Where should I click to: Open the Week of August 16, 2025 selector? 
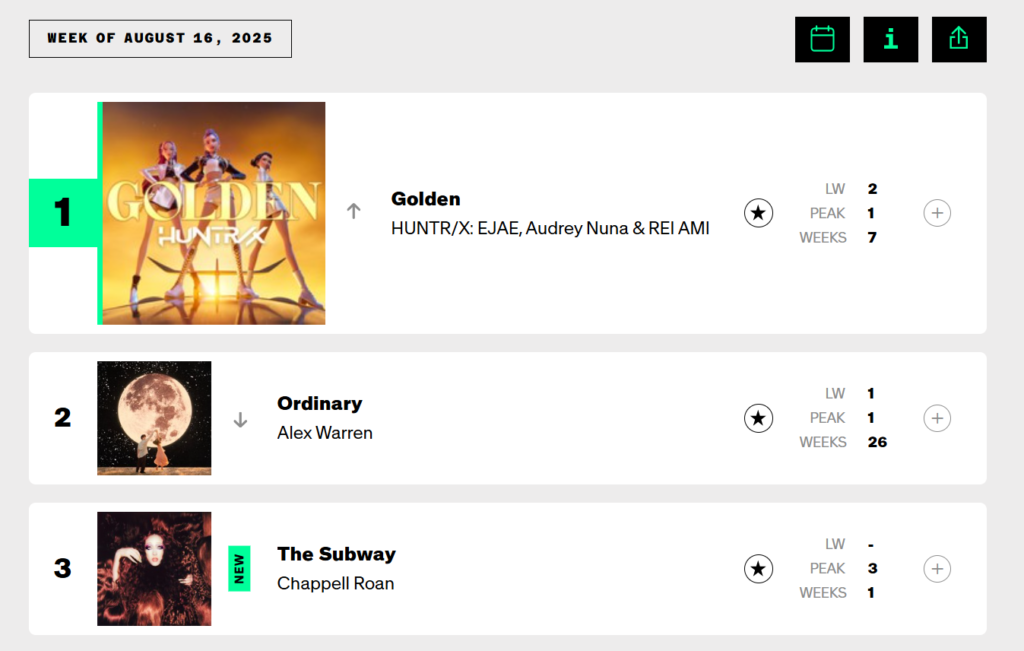[x=160, y=39]
